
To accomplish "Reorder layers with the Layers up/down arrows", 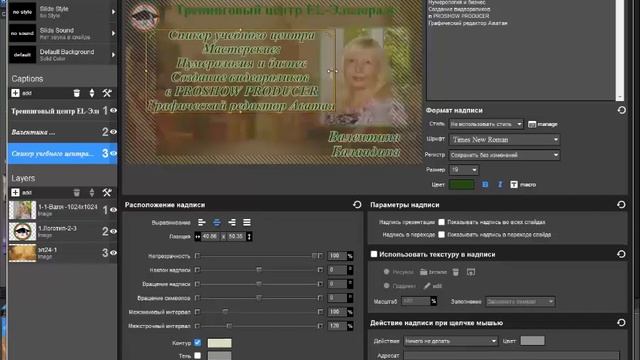I will point(91,192).
